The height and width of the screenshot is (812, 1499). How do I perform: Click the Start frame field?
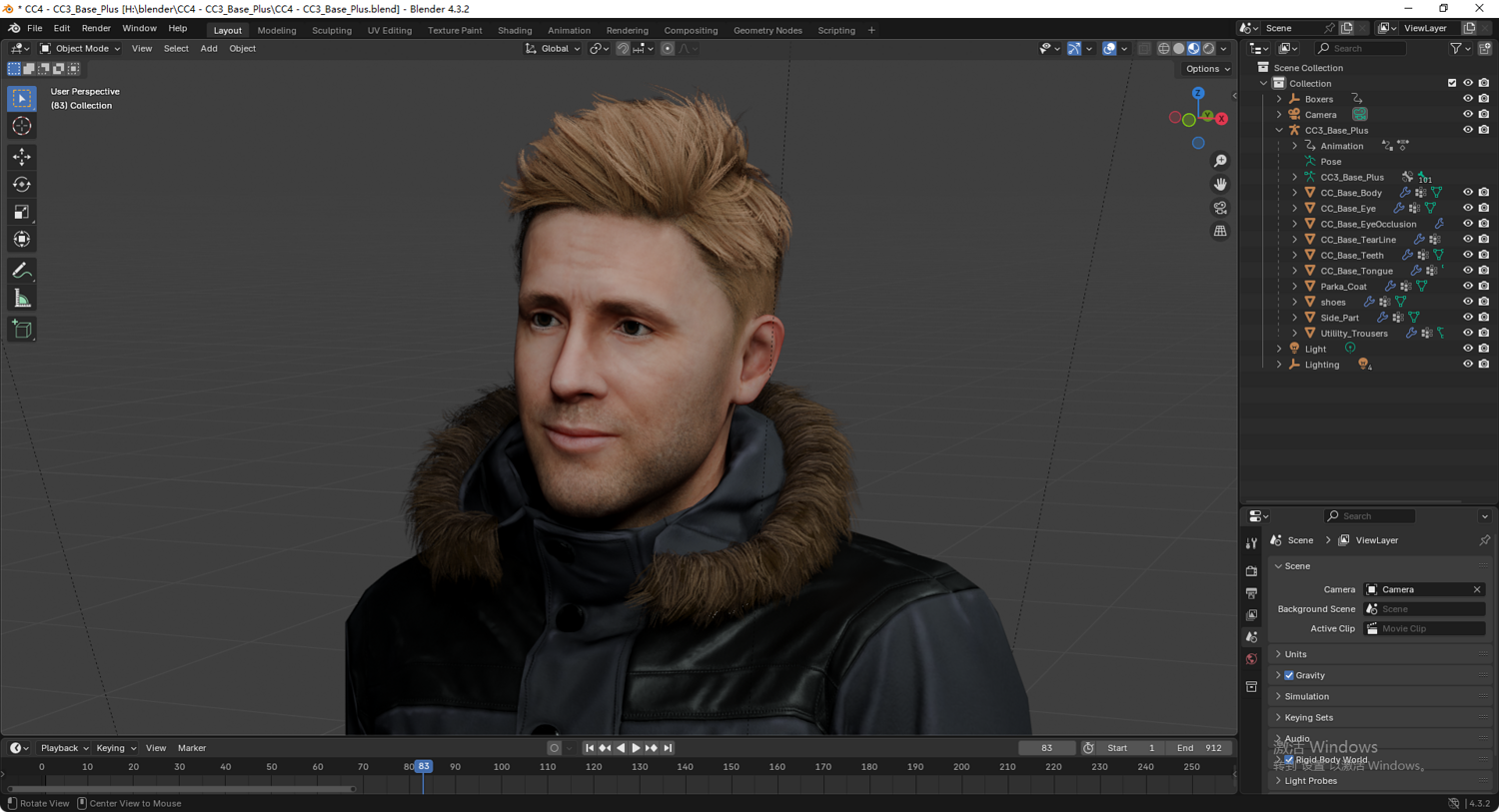tap(1130, 748)
